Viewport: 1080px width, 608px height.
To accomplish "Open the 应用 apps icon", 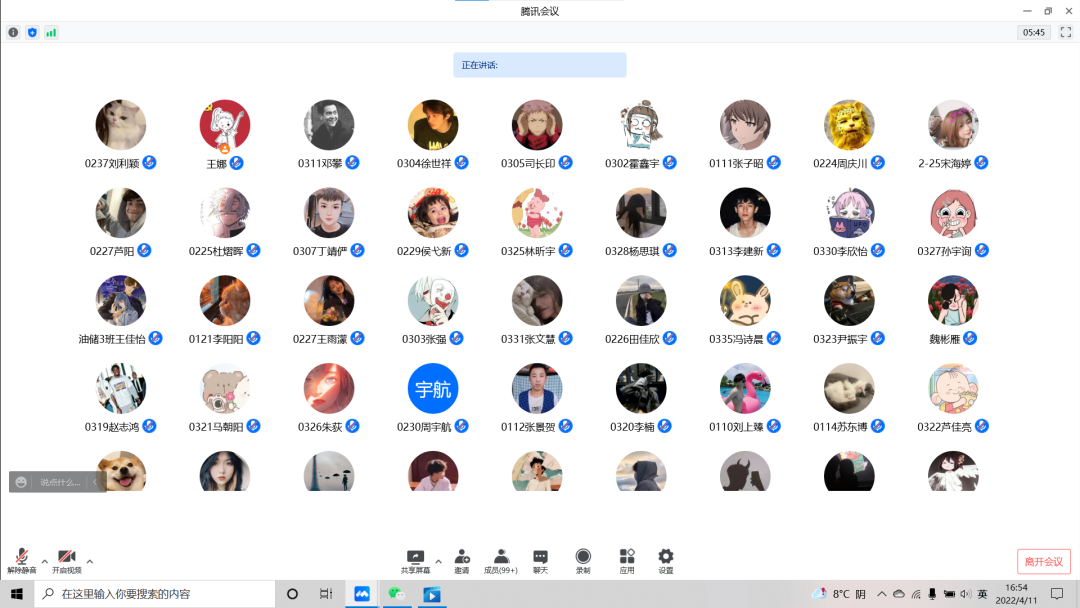I will 627,560.
